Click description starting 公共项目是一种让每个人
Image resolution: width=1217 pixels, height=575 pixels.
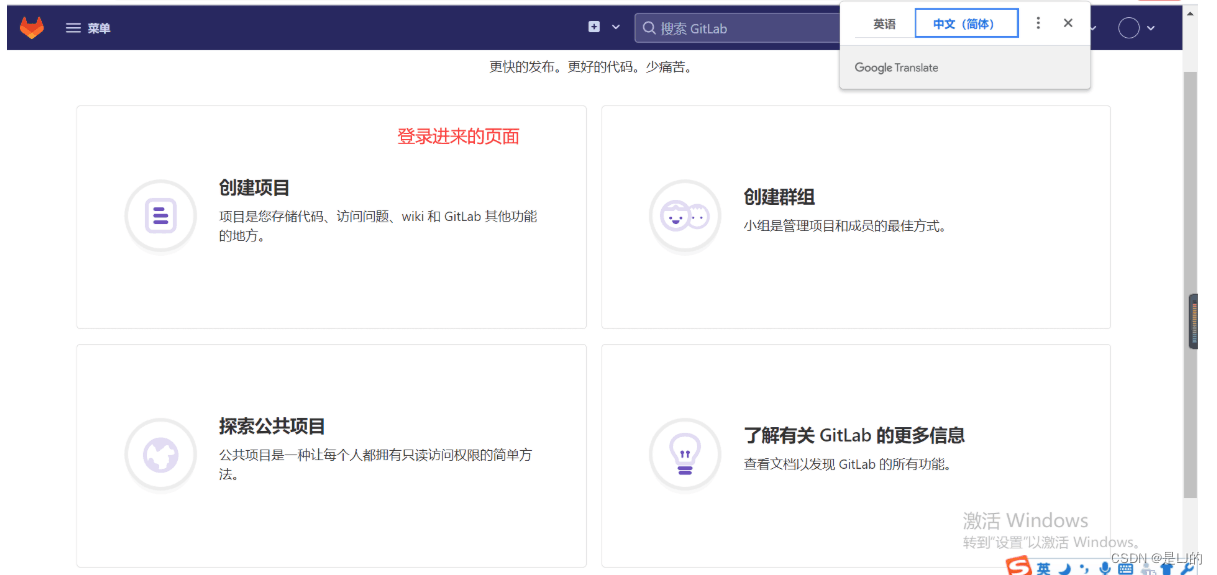pyautogui.click(x=375, y=464)
